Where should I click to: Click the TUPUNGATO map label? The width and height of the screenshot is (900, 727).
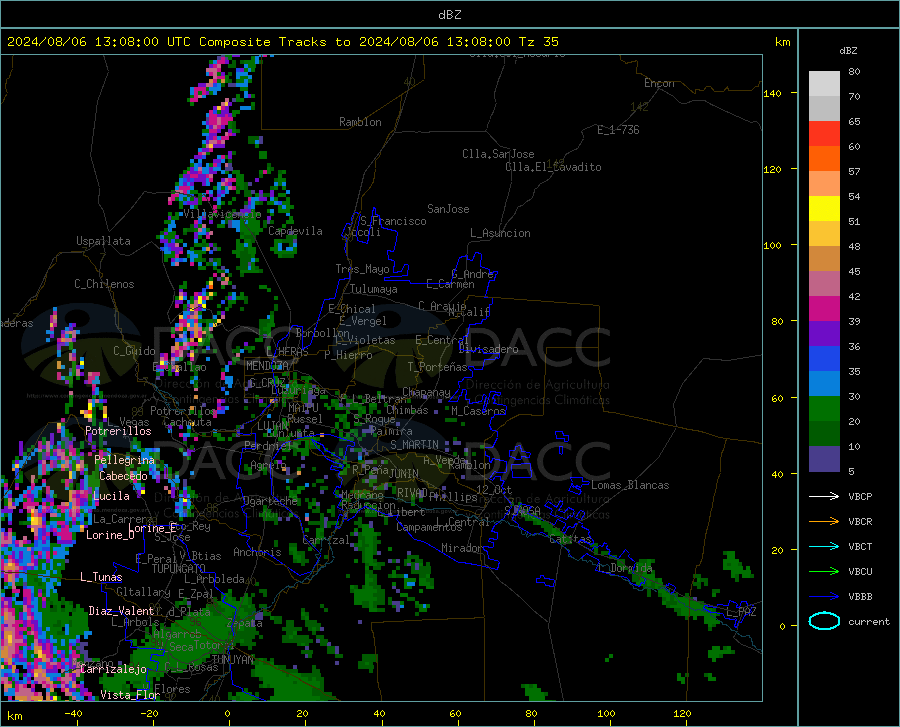coord(179,569)
